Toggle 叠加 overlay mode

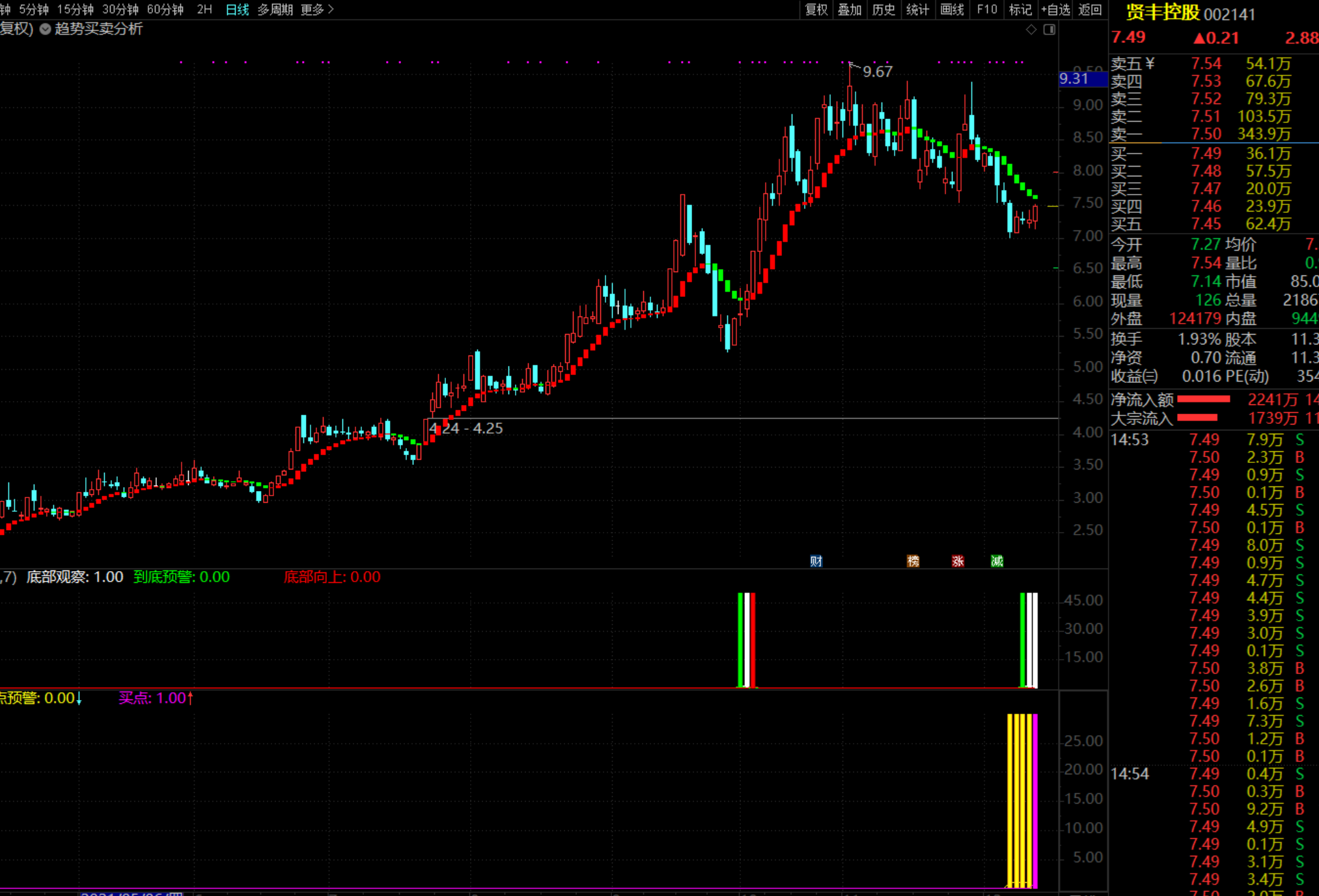click(x=849, y=9)
